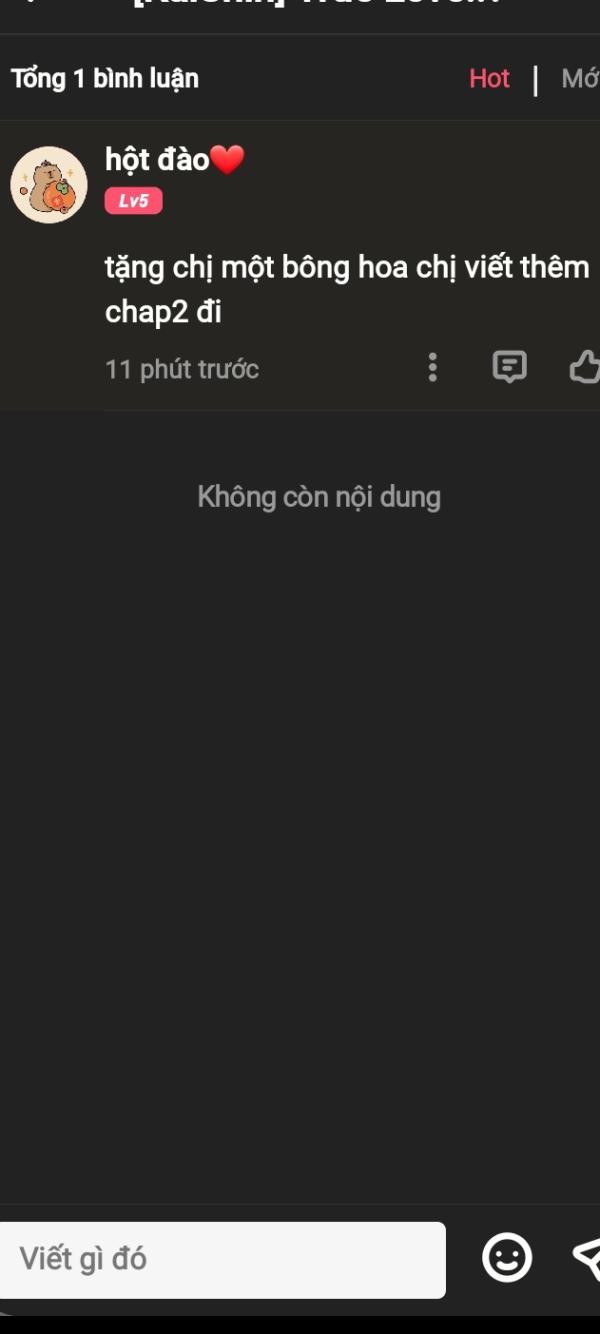Switch to the Mới comments tab
Viewport: 600px width, 1334px height.
coord(580,78)
